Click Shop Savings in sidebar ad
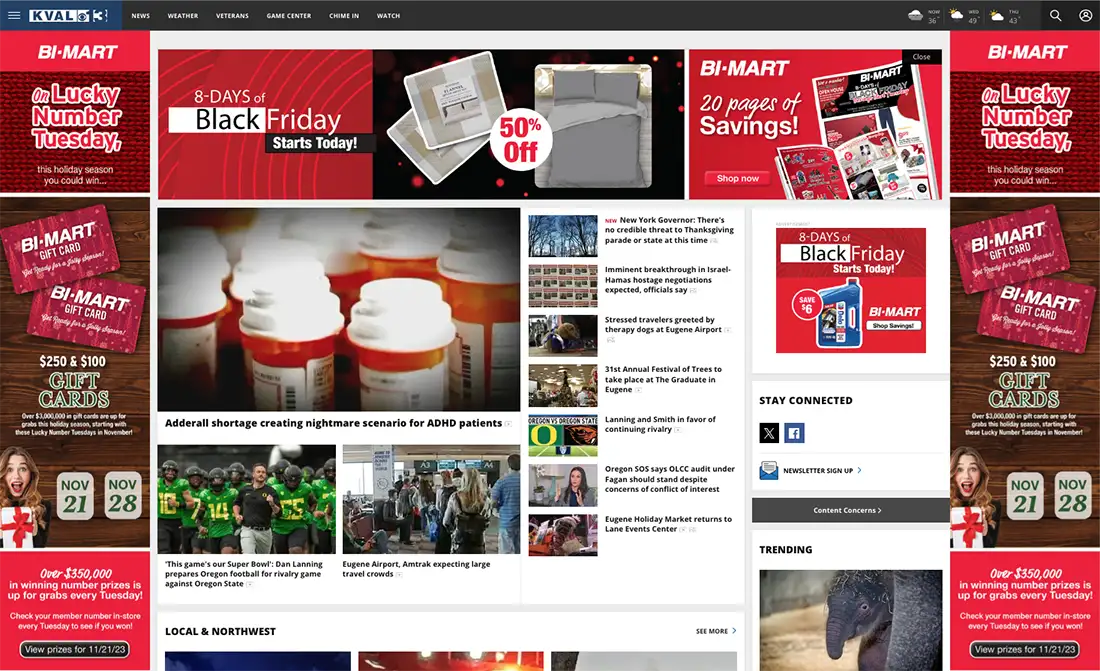 (893, 326)
